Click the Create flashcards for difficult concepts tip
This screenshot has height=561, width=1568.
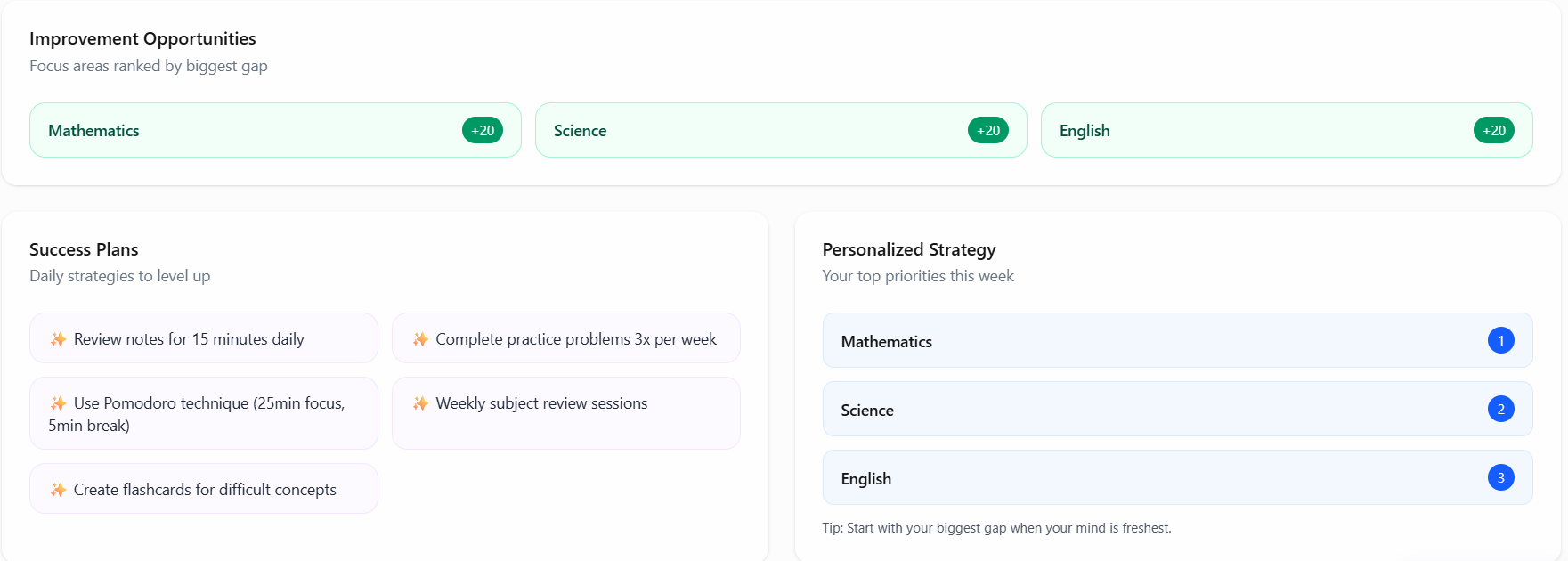[x=204, y=489]
